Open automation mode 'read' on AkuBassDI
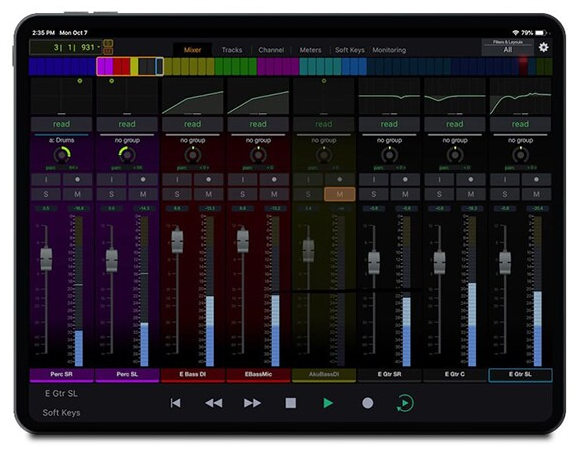 (x=324, y=124)
